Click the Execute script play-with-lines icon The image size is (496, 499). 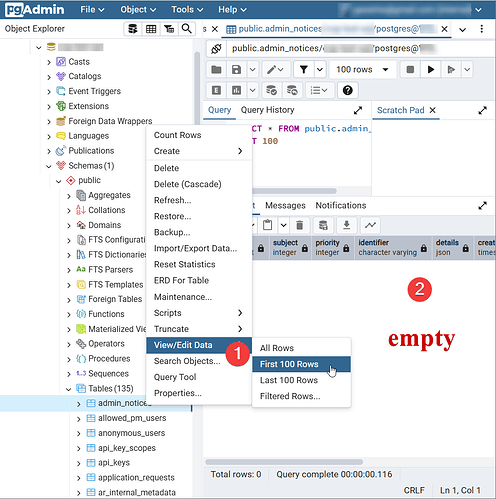(451, 69)
